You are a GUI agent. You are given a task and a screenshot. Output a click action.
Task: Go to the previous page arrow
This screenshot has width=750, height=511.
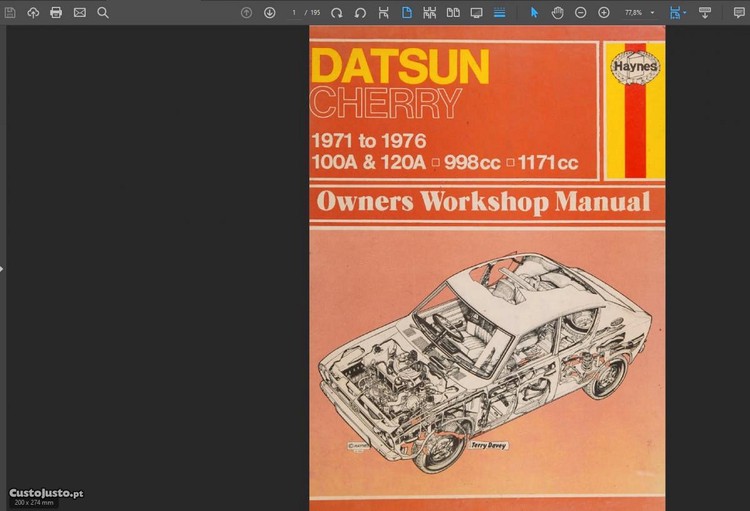point(247,13)
